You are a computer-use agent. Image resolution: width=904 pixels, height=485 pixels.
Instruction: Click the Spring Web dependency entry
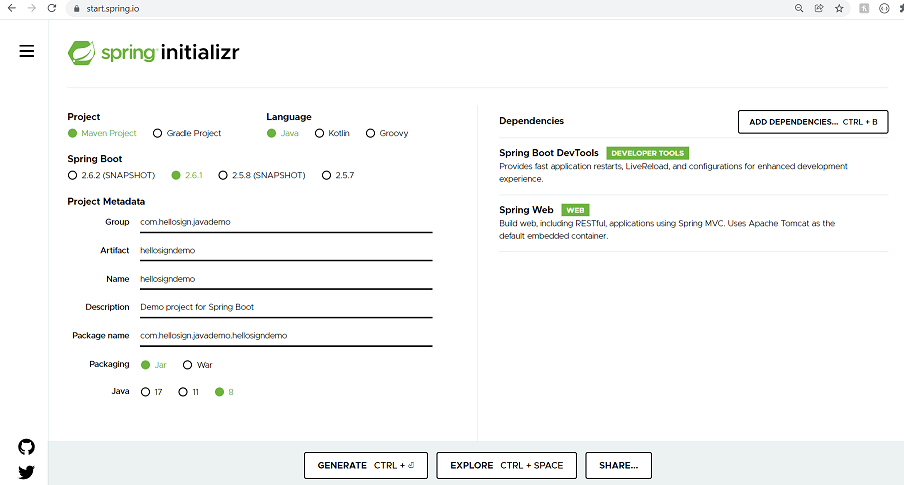(694, 223)
